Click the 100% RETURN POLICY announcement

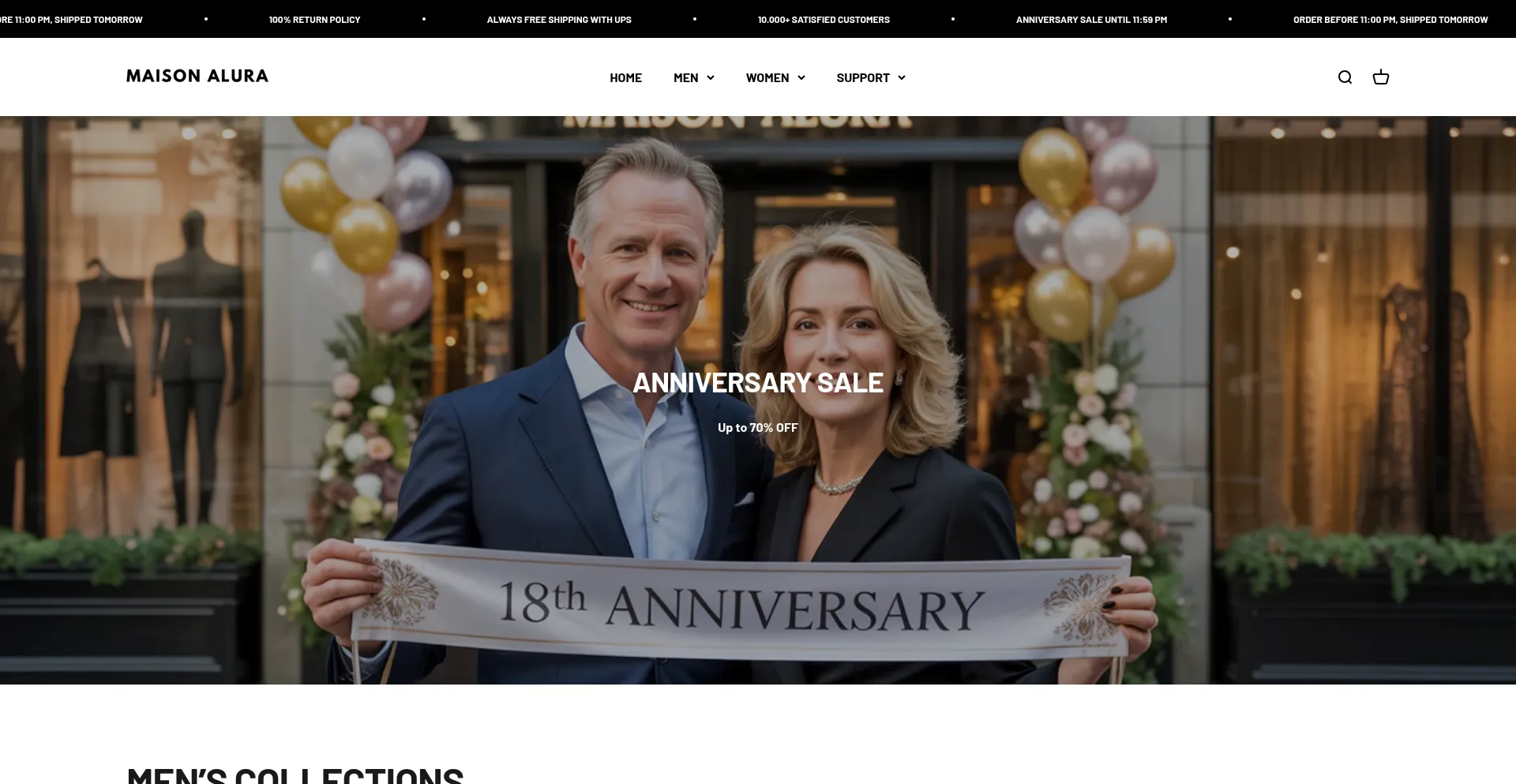314,19
